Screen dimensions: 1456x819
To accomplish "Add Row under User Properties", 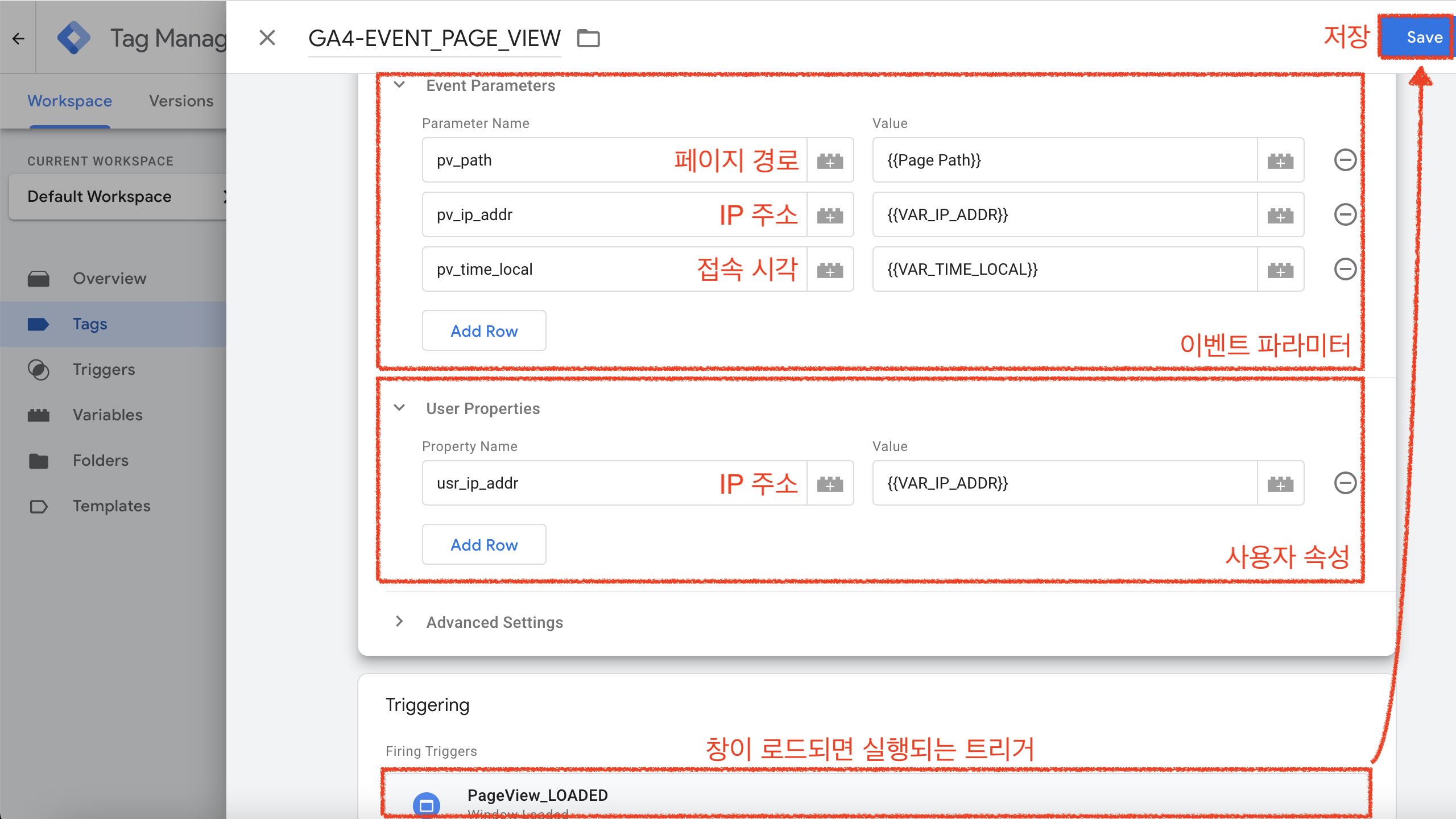I will point(484,544).
